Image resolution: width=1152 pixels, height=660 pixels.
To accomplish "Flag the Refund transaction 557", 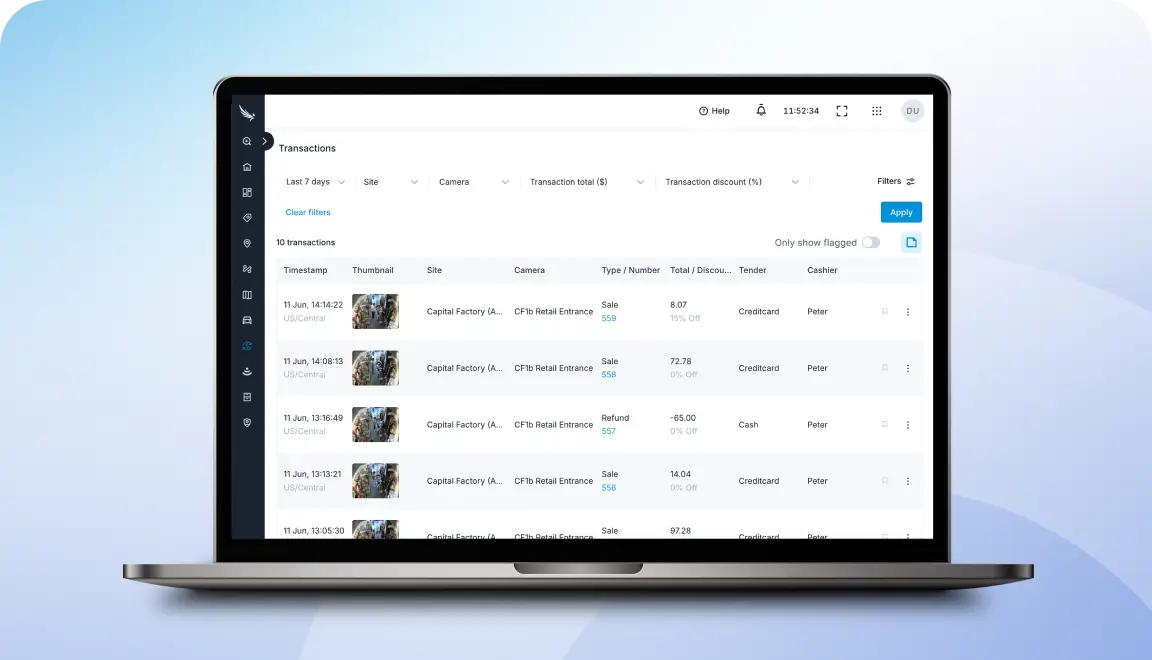I will click(x=885, y=425).
